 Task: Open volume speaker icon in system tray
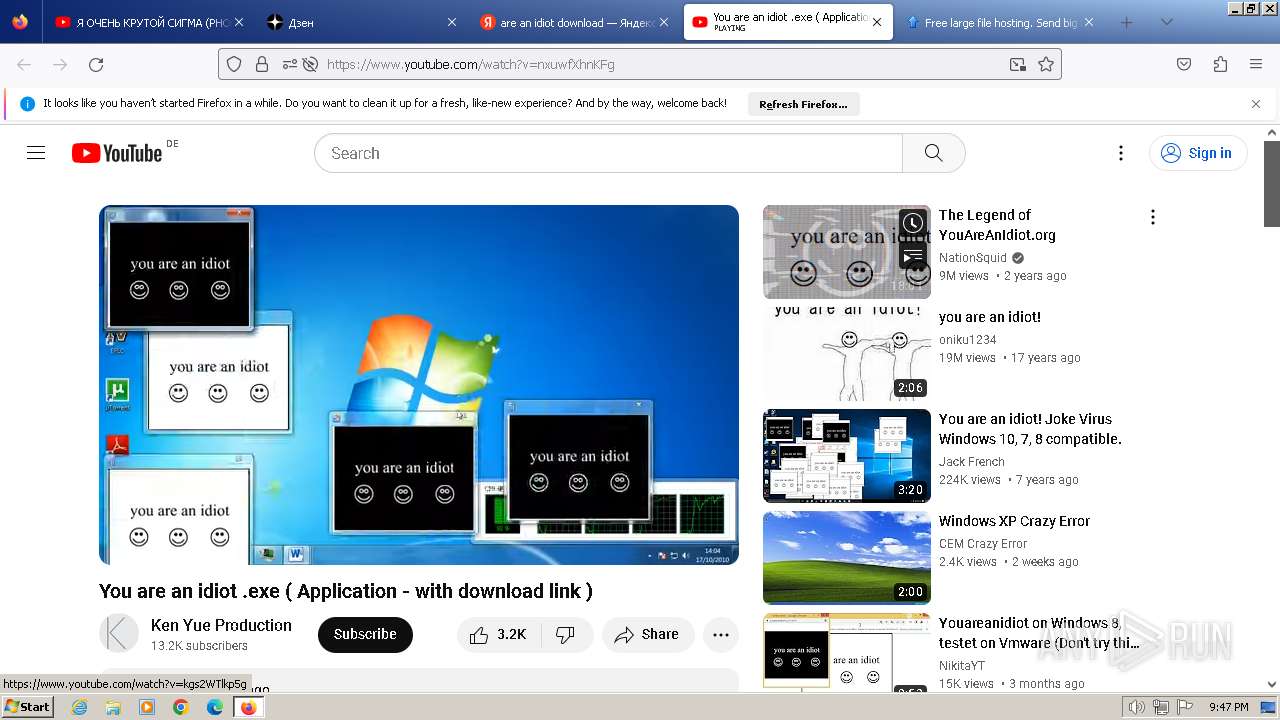1136,707
